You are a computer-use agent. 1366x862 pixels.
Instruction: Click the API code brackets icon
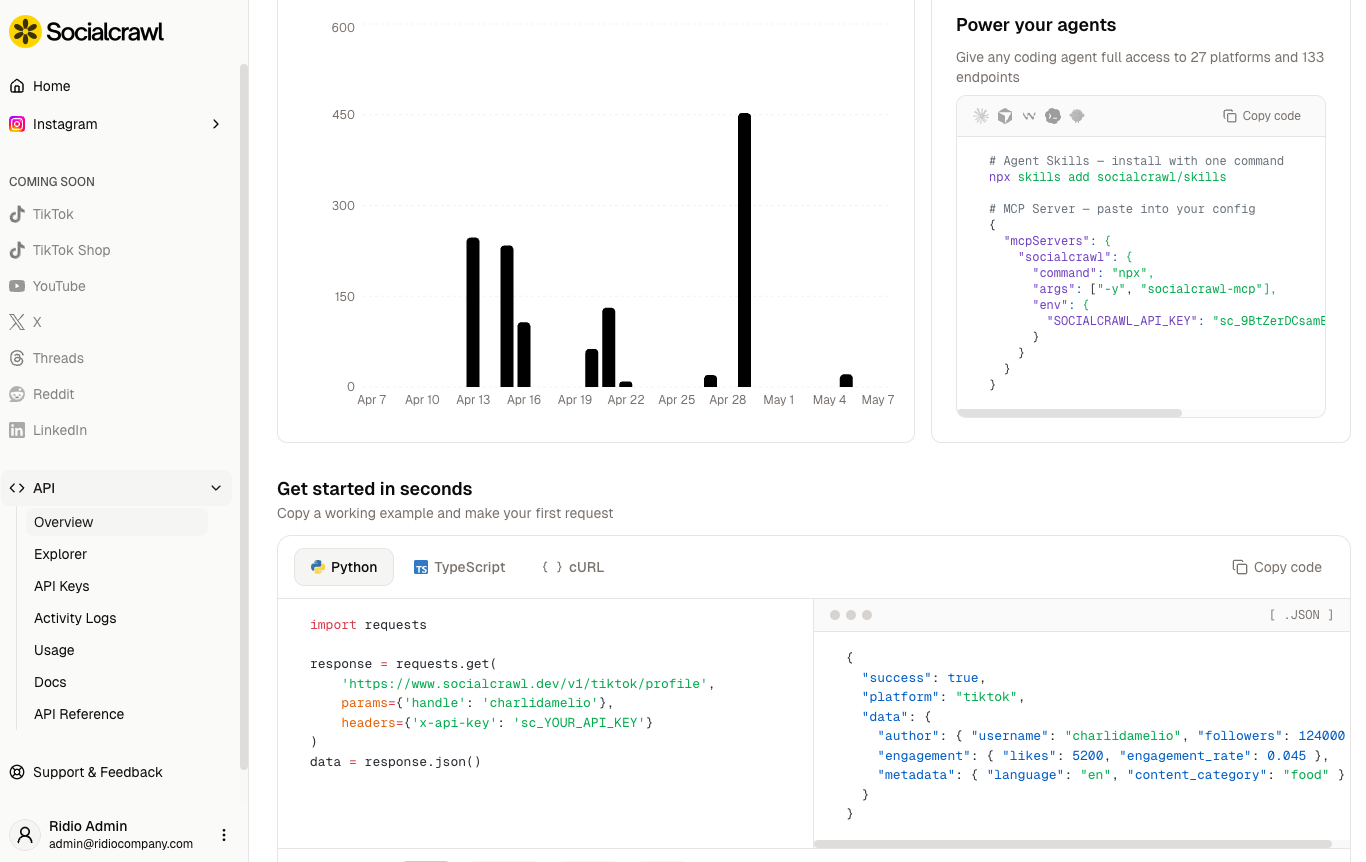point(17,488)
